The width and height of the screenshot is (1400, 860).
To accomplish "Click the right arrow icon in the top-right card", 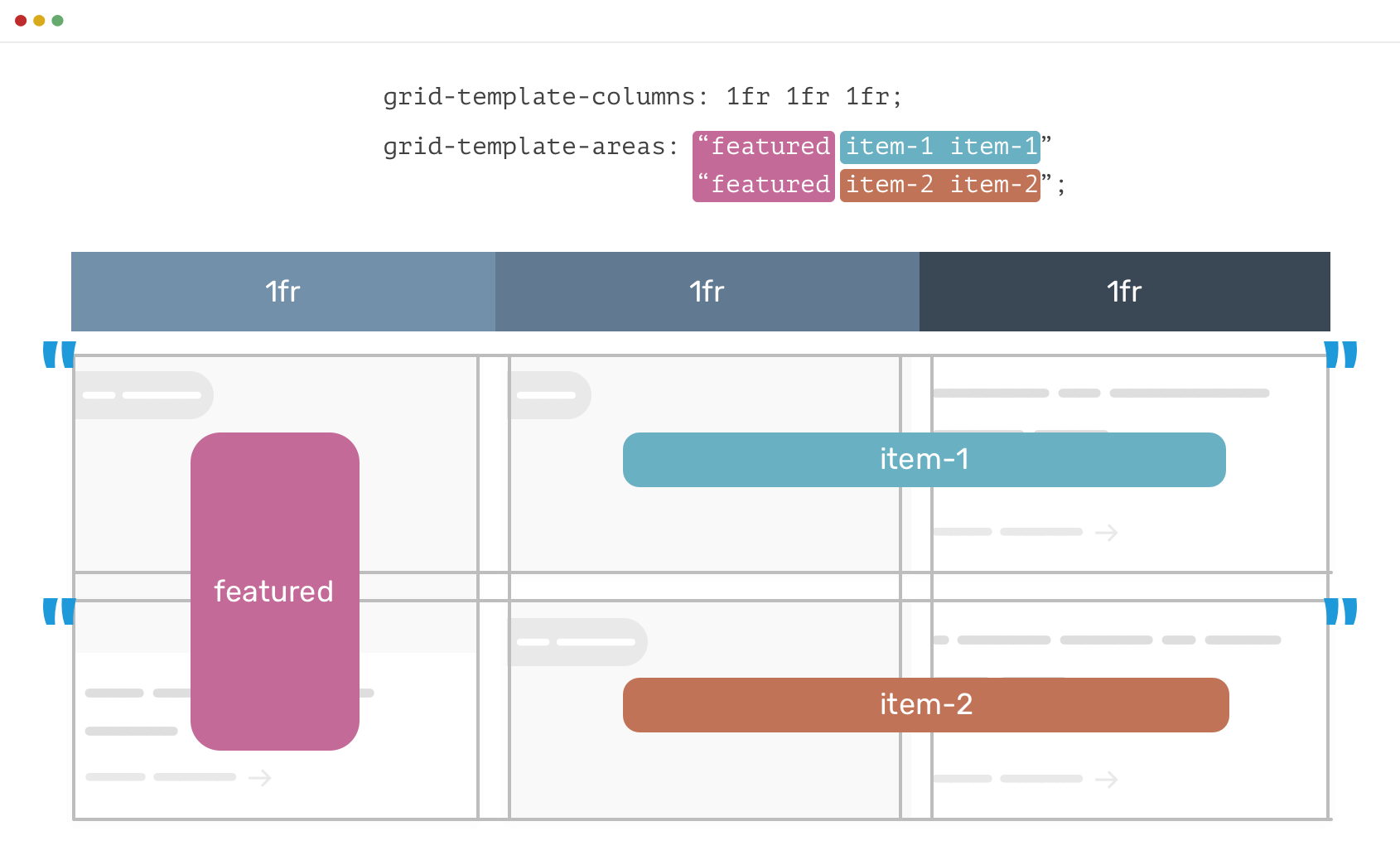I will click(1108, 533).
